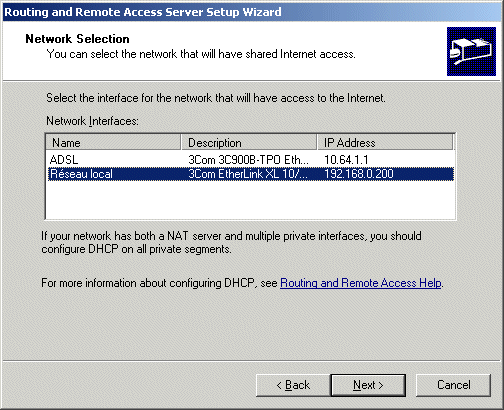Sort interfaces by Name column header
504x410 pixels.
pos(113,143)
